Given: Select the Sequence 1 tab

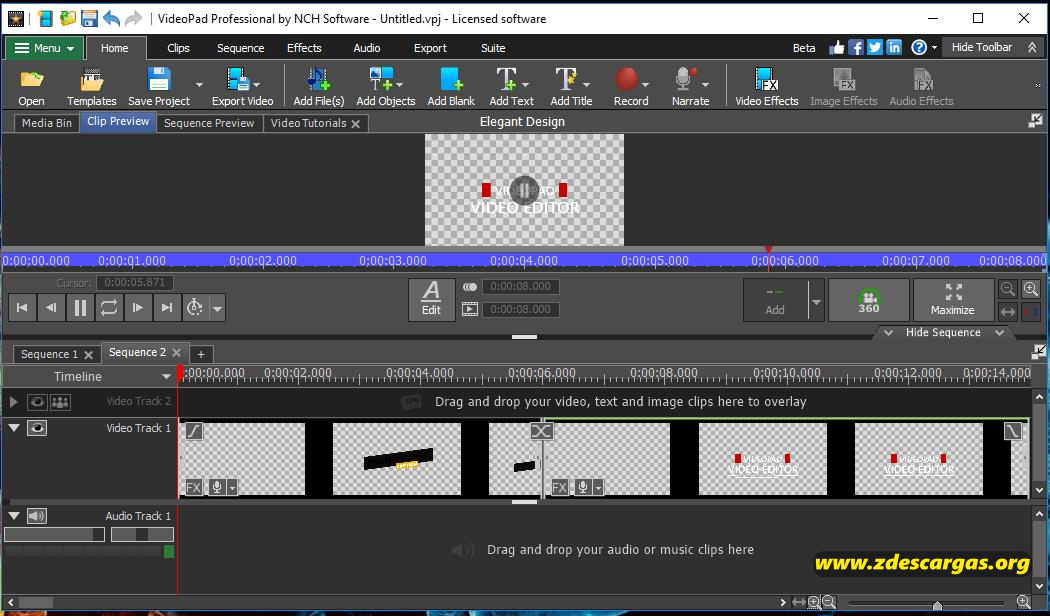Looking at the screenshot, I should tap(49, 354).
